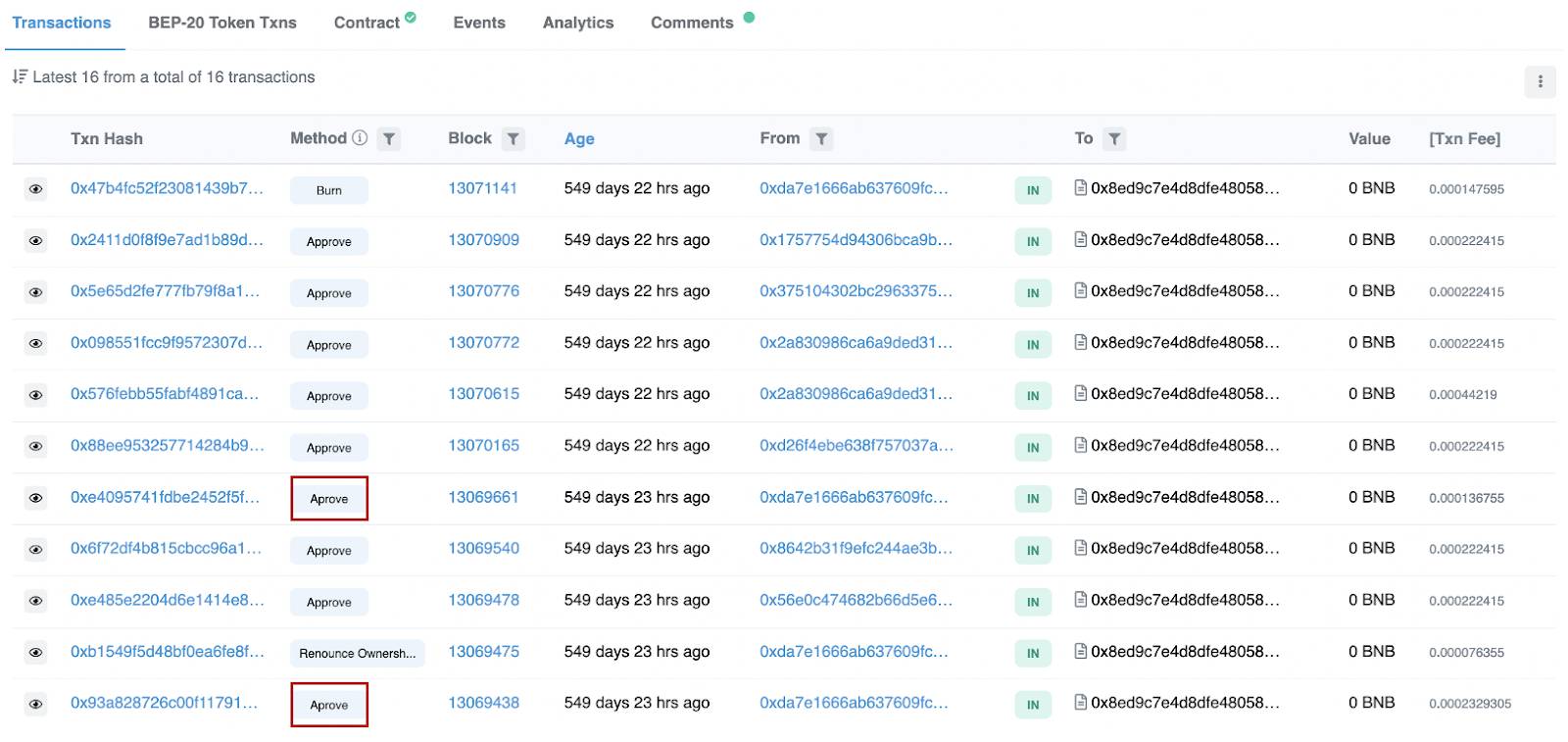Click contract file icon in block 13070772 row
Viewport: 1568px width, 742px height.
tap(1080, 342)
